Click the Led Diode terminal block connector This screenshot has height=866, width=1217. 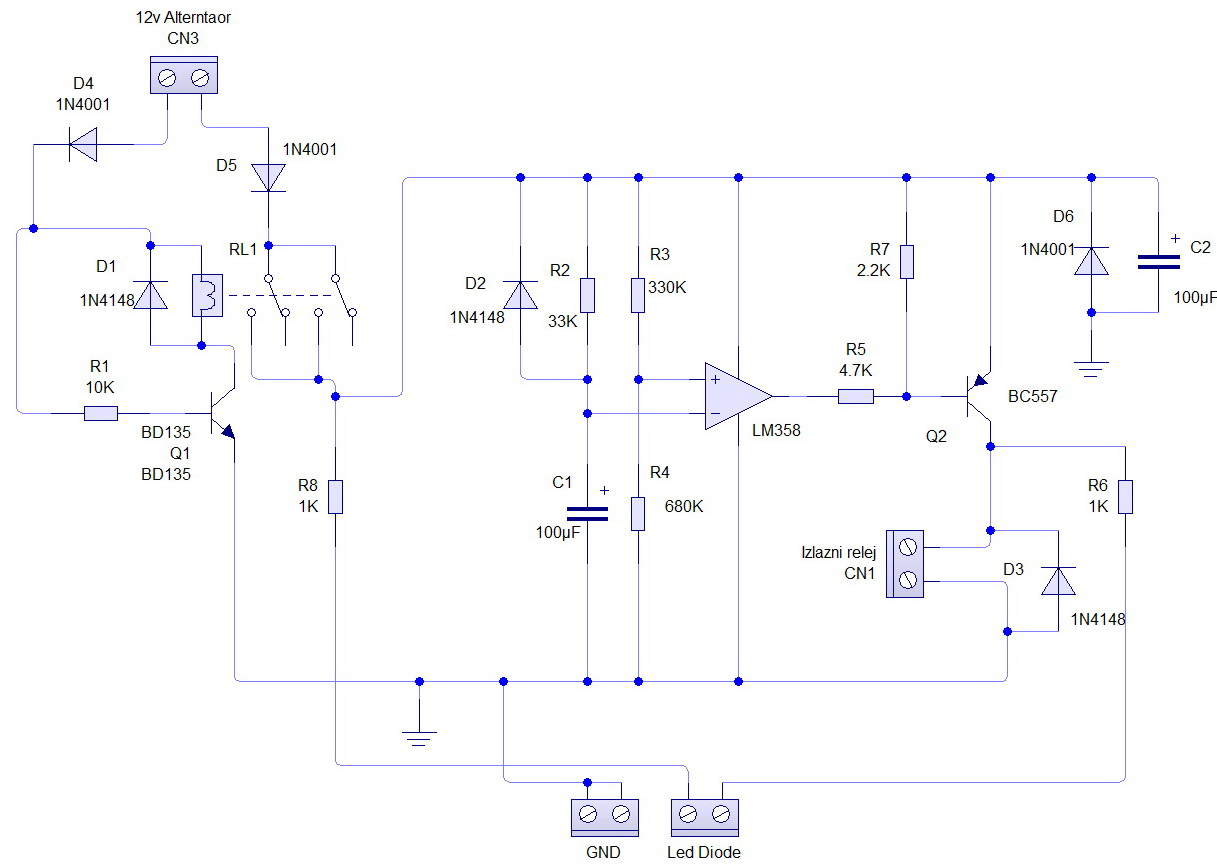coord(703,816)
